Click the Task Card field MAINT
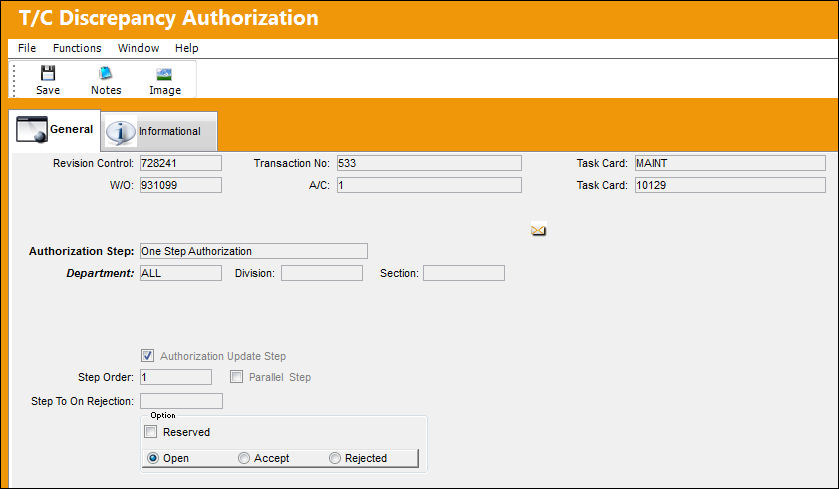This screenshot has width=839, height=489. 730,163
